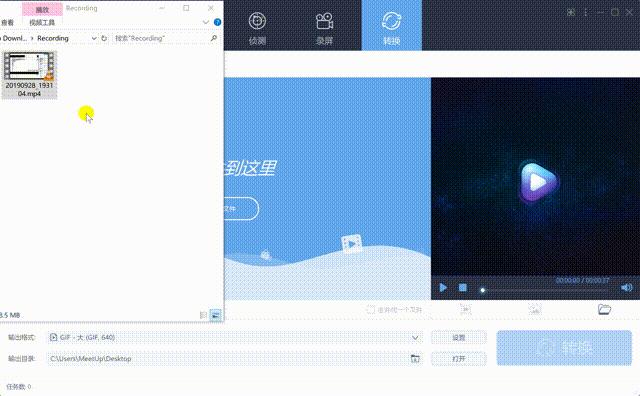Select the 20190928_193104.mp4 file thumbnail
The width and height of the screenshot is (640, 396).
[29, 75]
